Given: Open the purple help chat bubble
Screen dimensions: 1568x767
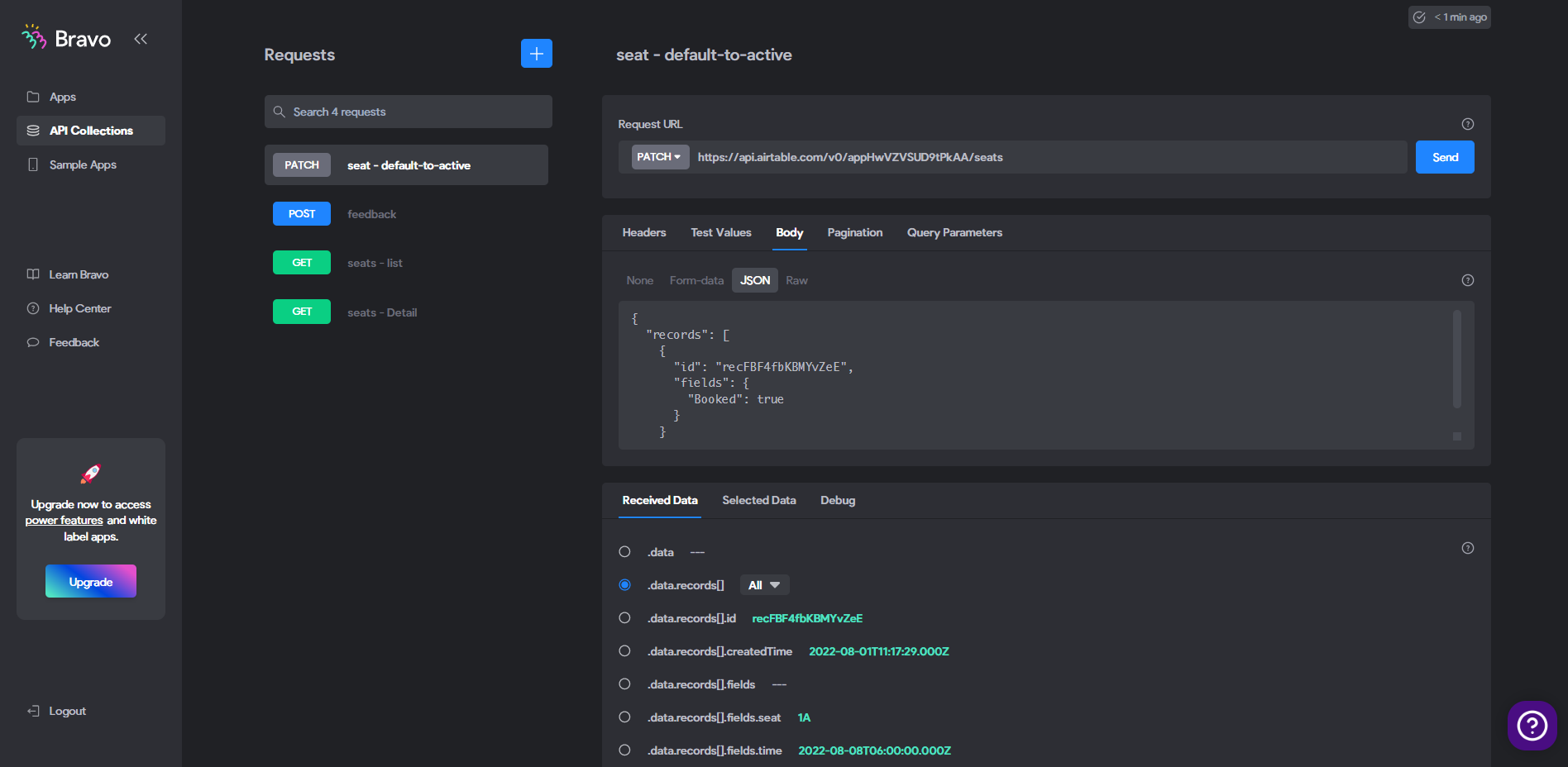Looking at the screenshot, I should (x=1532, y=726).
